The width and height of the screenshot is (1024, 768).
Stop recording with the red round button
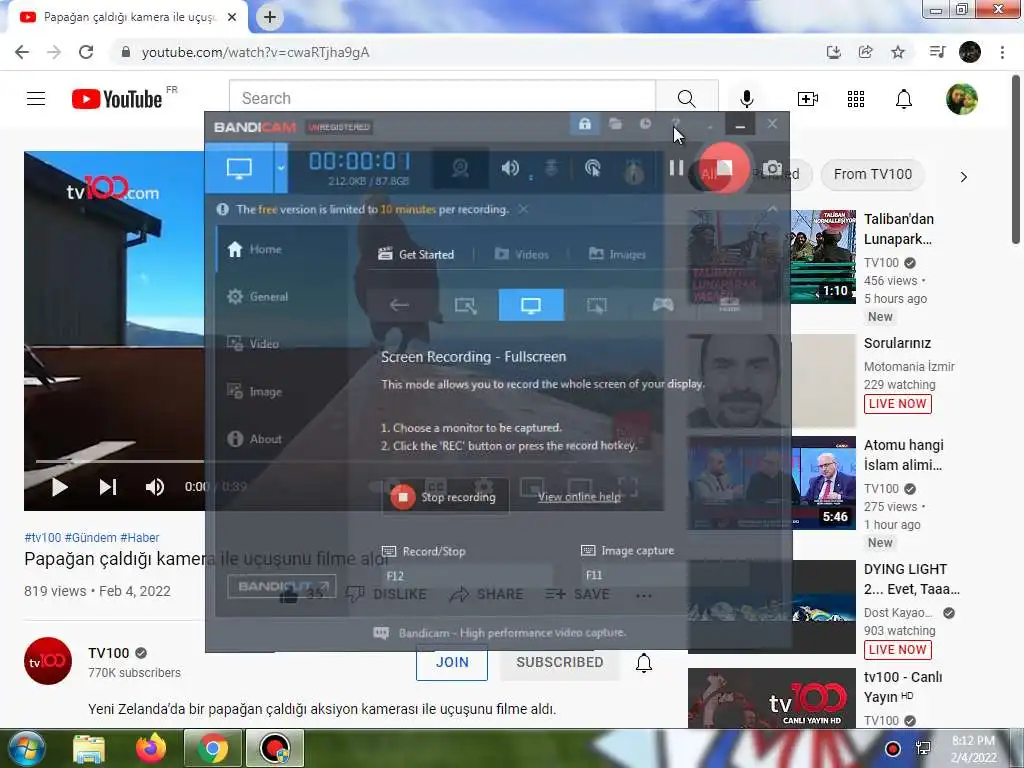[x=723, y=168]
